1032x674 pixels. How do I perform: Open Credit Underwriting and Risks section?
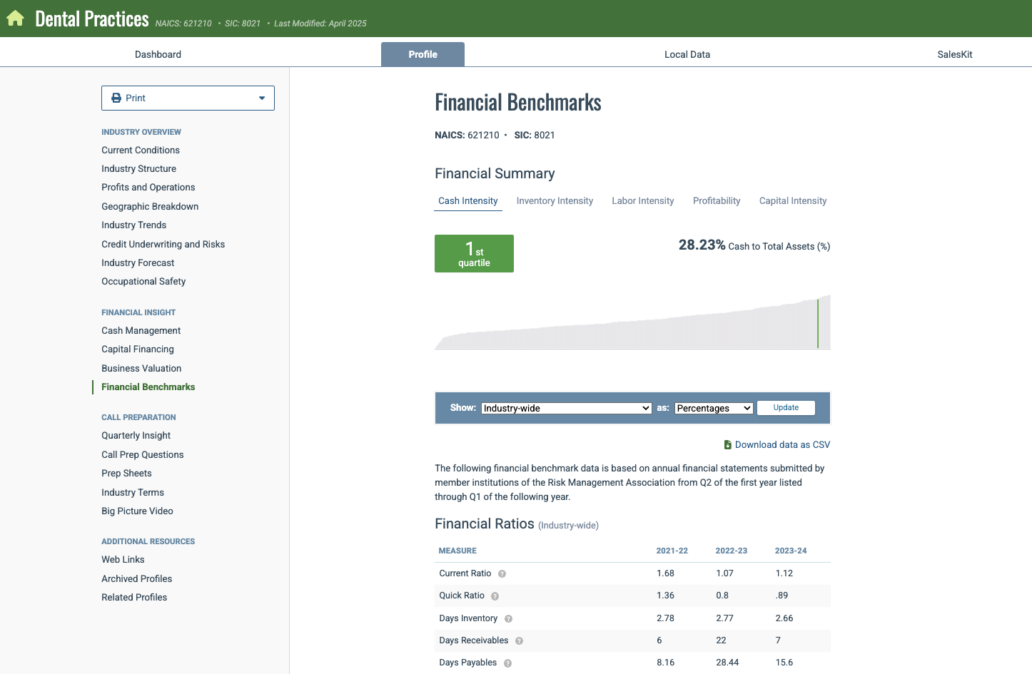coord(163,244)
